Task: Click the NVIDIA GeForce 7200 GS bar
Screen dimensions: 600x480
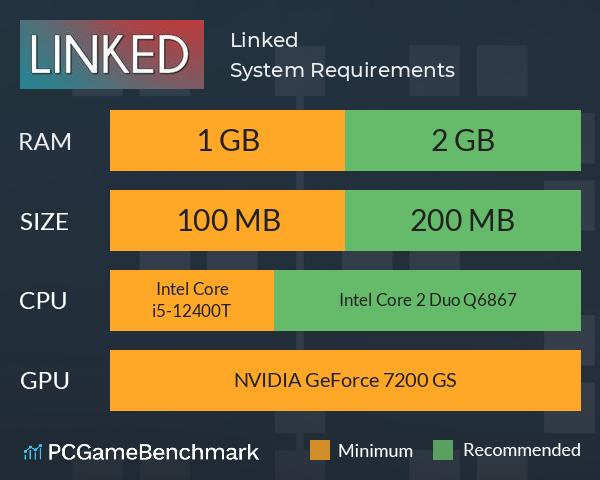Action: pos(345,380)
